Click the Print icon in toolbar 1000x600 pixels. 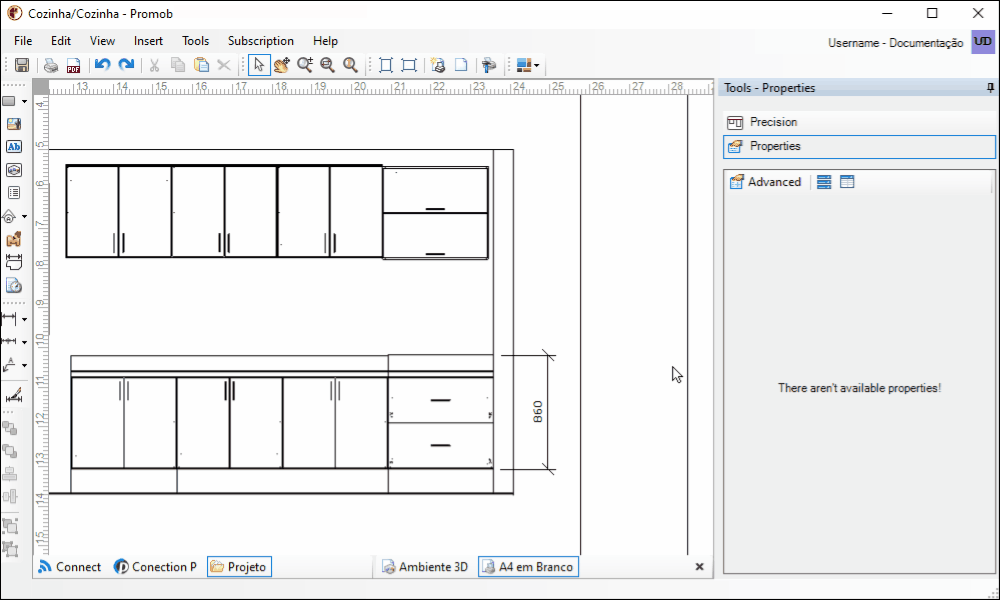pos(51,65)
